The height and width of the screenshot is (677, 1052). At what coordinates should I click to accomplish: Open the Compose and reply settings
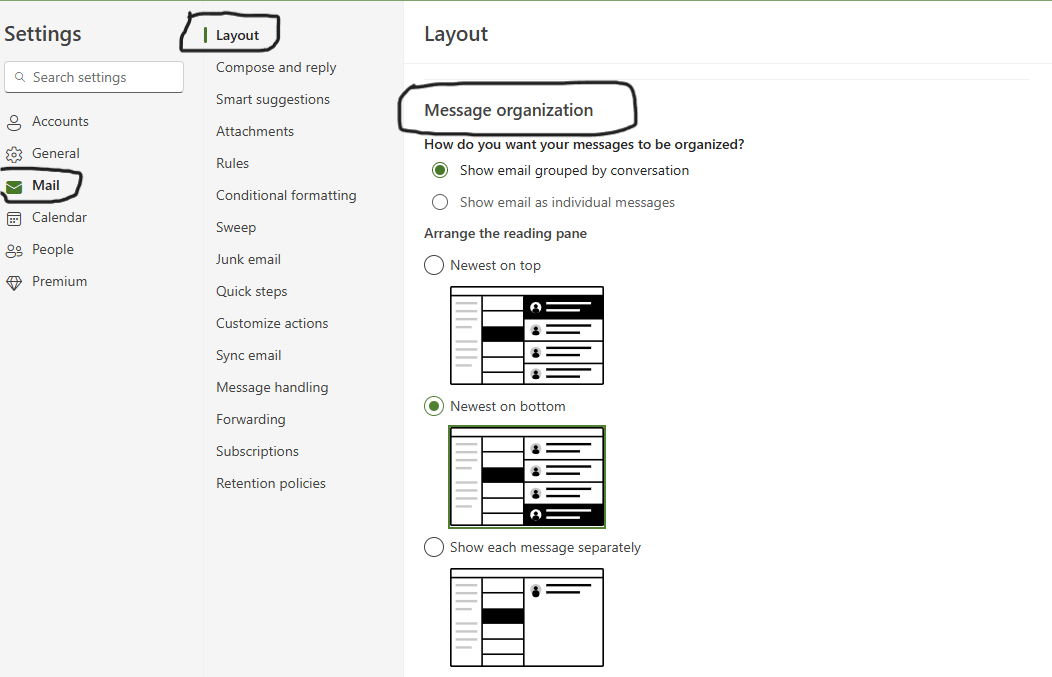276,67
